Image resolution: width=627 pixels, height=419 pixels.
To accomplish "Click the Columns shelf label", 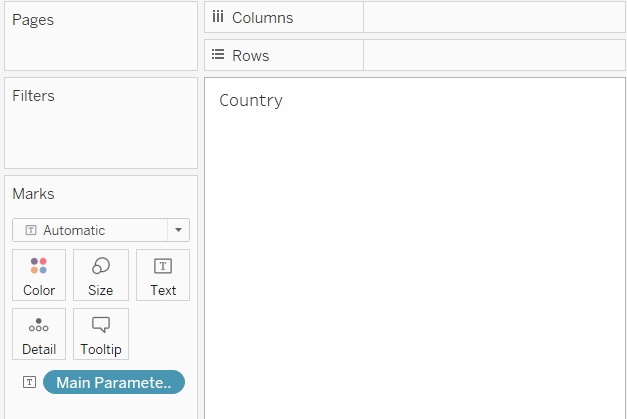I will pos(262,18).
